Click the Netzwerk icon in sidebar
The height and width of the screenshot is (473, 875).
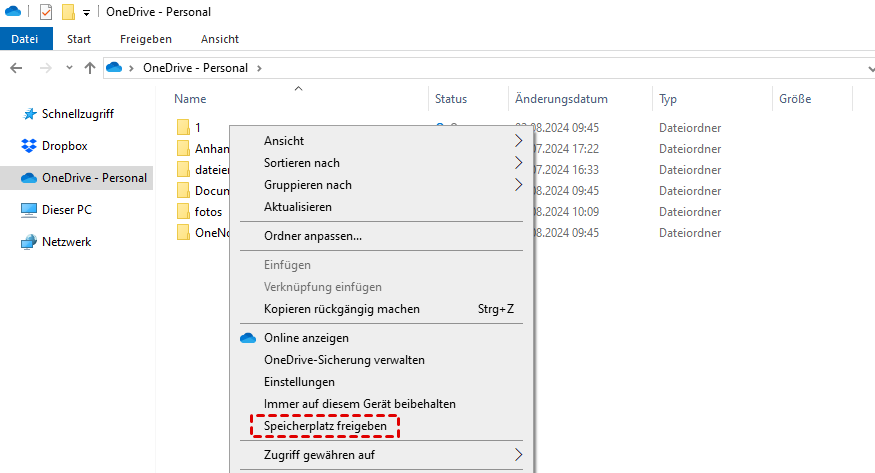point(29,242)
